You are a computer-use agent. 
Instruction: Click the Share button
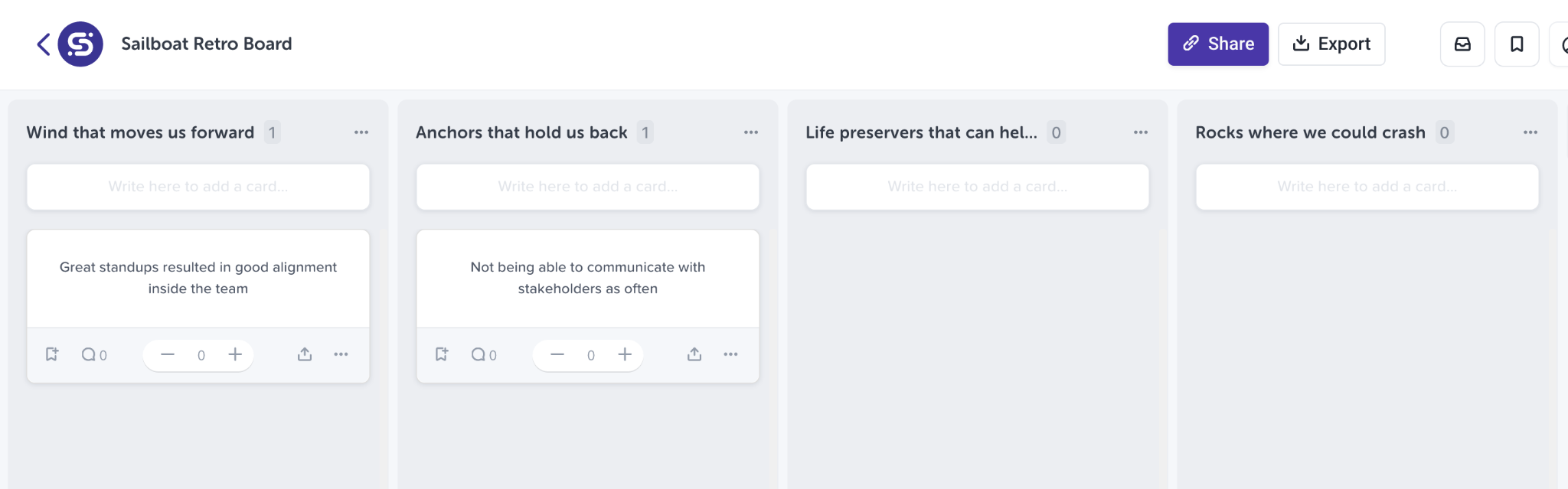[1217, 44]
